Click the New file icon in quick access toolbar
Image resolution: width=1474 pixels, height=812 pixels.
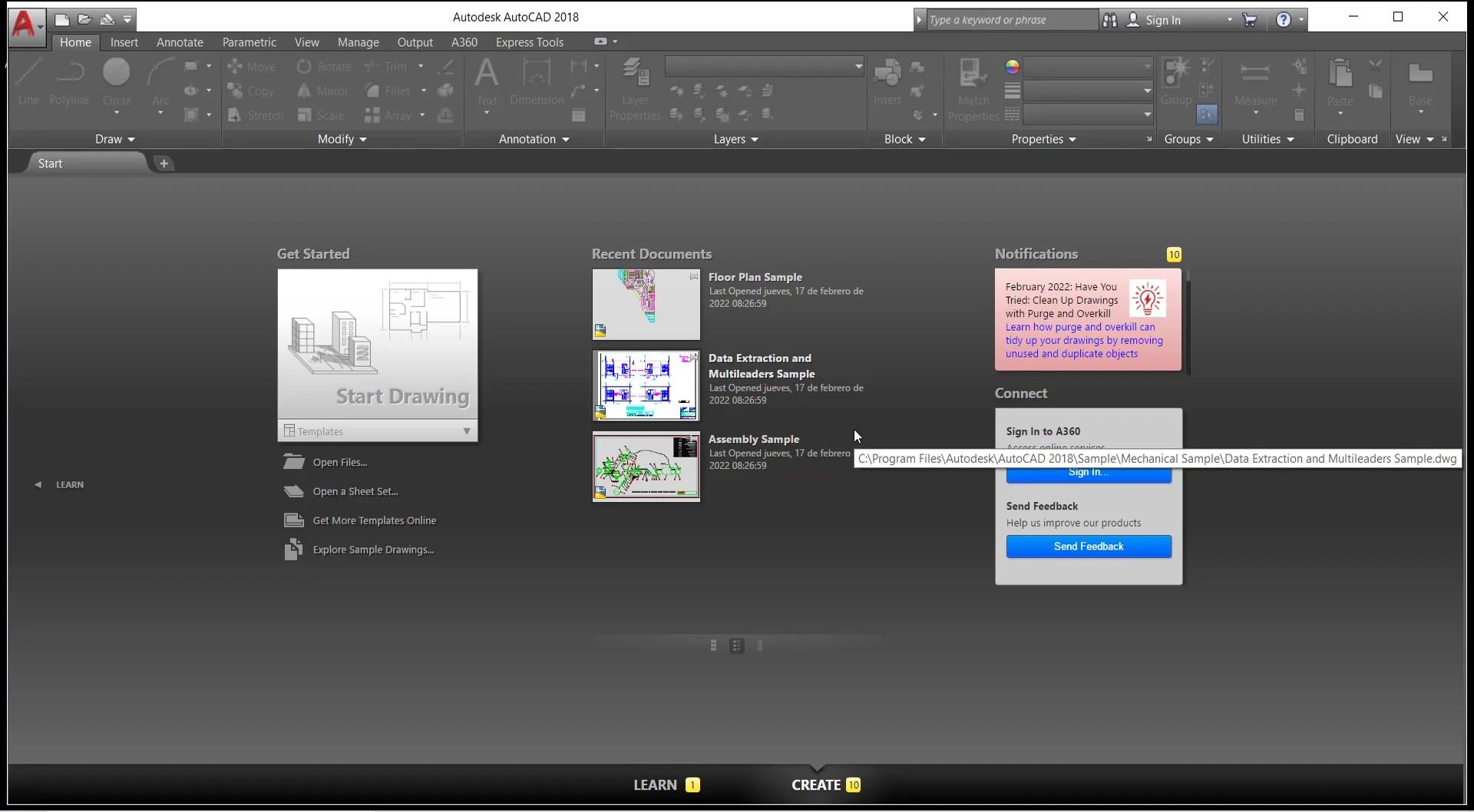click(x=62, y=19)
